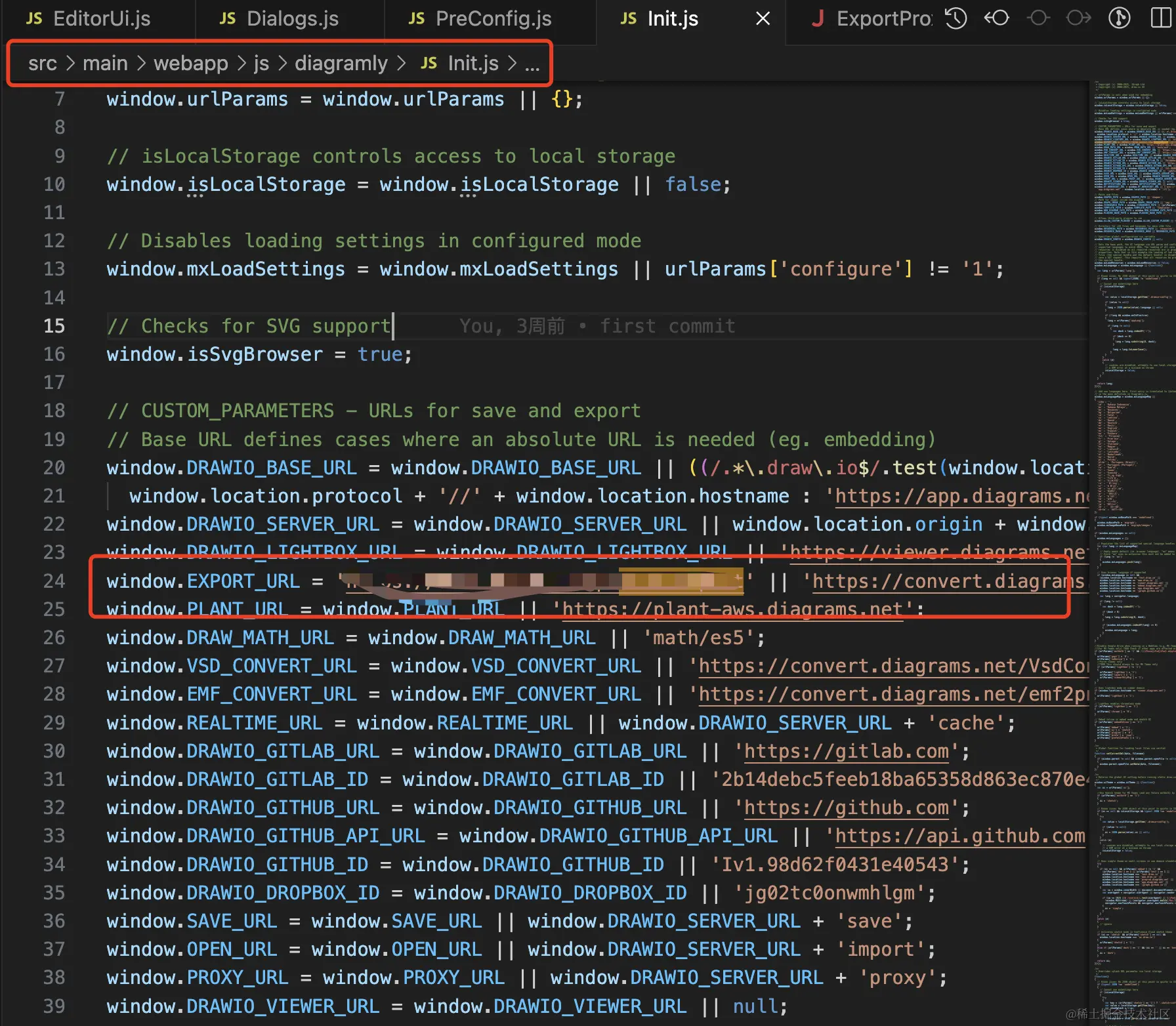Screen dimensions: 1176x1026
Task: Click the JS icon on PreConfig.js tab
Action: coord(416,18)
